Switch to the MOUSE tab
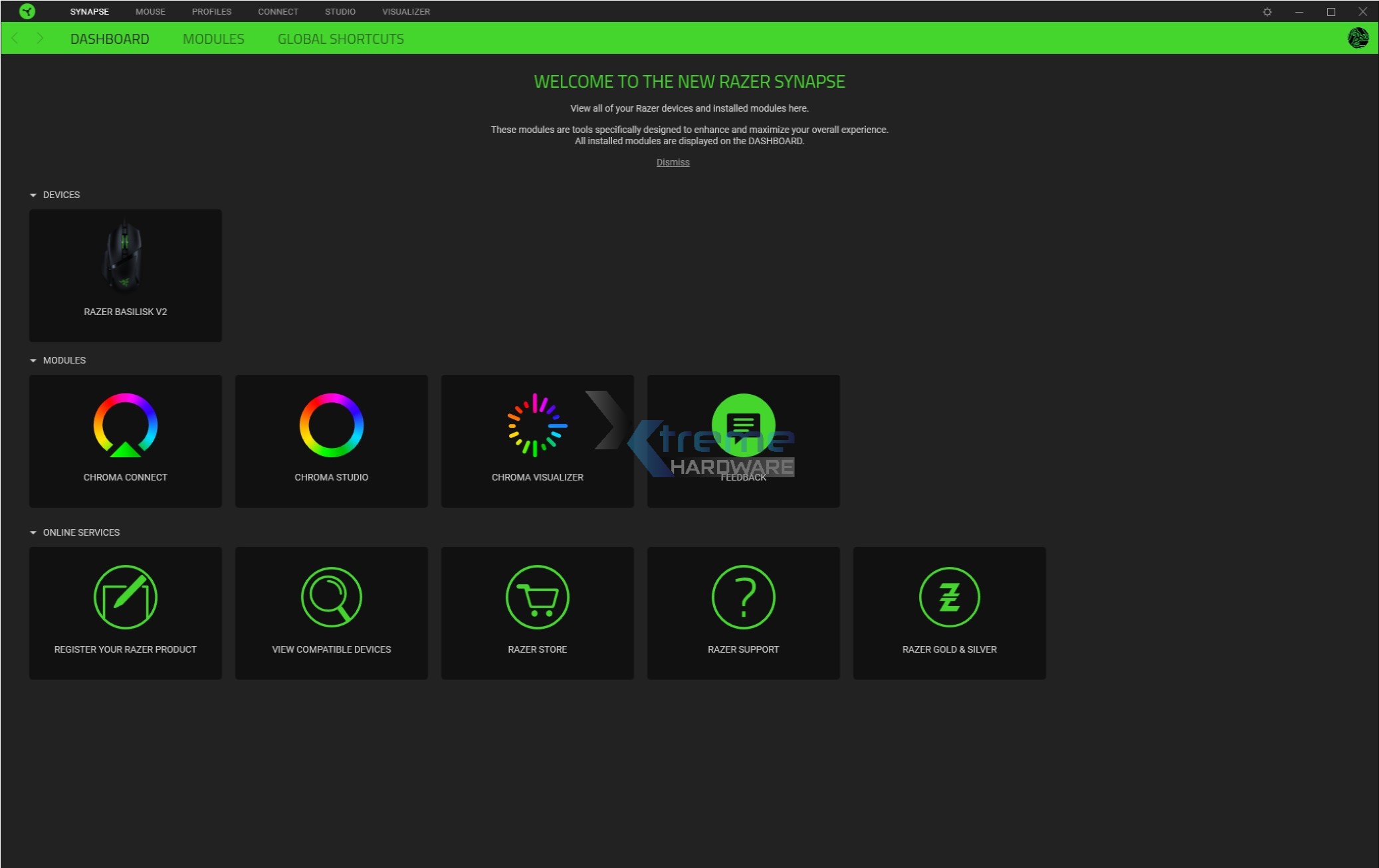The image size is (1379, 868). pyautogui.click(x=150, y=11)
